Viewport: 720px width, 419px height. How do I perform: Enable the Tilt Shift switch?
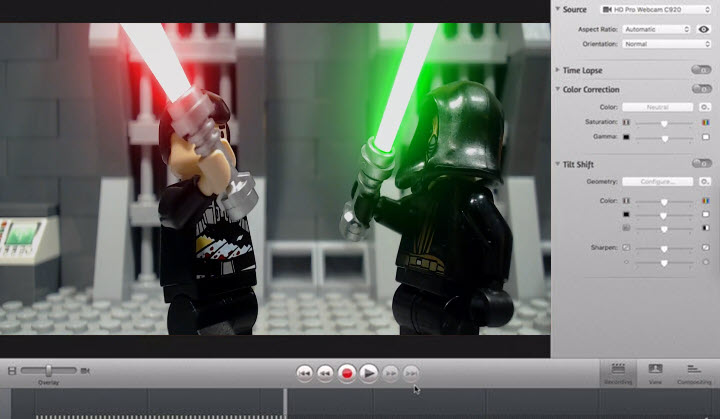tap(702, 163)
